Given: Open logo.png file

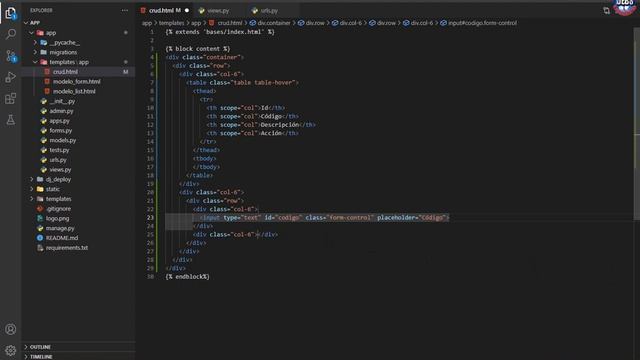Looking at the screenshot, I should (x=57, y=218).
